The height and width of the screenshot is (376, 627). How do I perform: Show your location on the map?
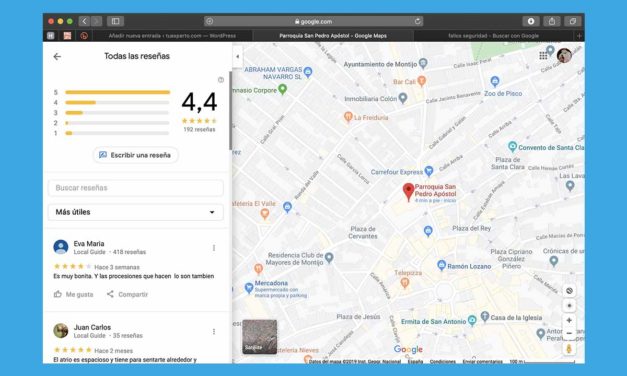pos(569,306)
